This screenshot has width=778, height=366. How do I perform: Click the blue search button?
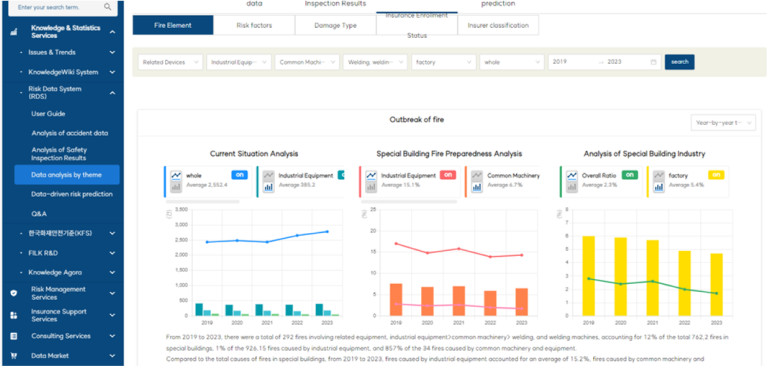pos(679,62)
